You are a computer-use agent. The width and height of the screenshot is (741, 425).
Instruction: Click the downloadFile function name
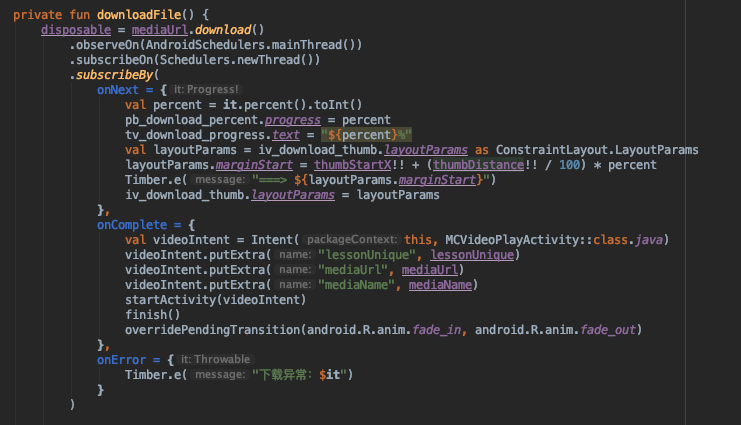[x=139, y=15]
